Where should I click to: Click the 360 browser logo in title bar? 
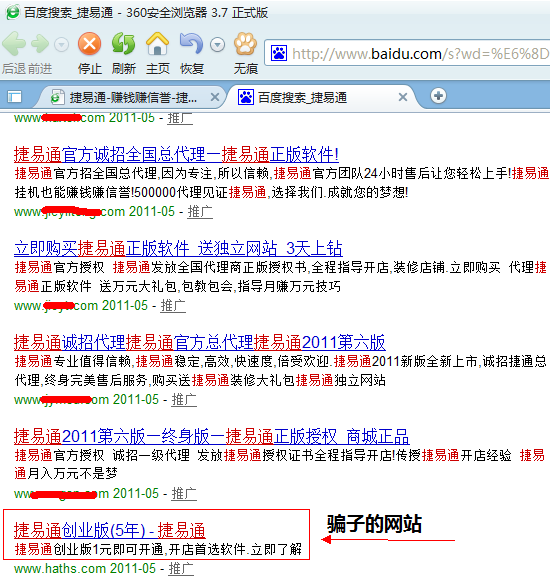click(12, 12)
